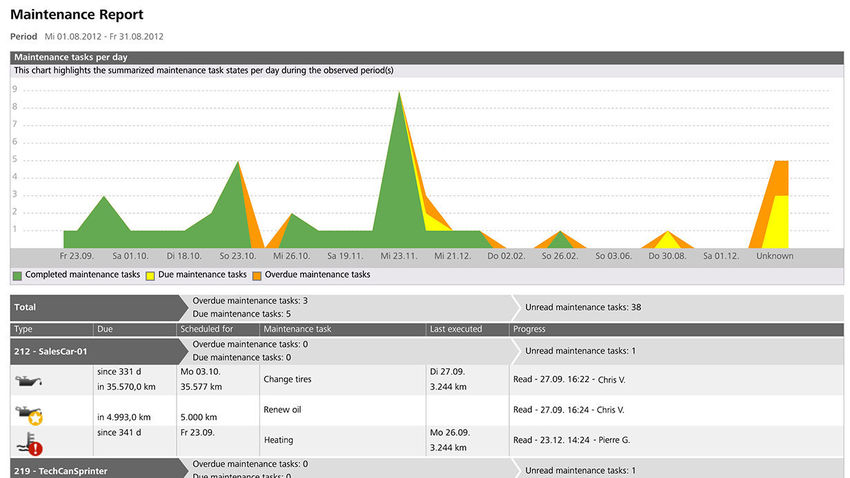Click the 'since 341 d' due cell
850x478 pixels.
coord(119,432)
